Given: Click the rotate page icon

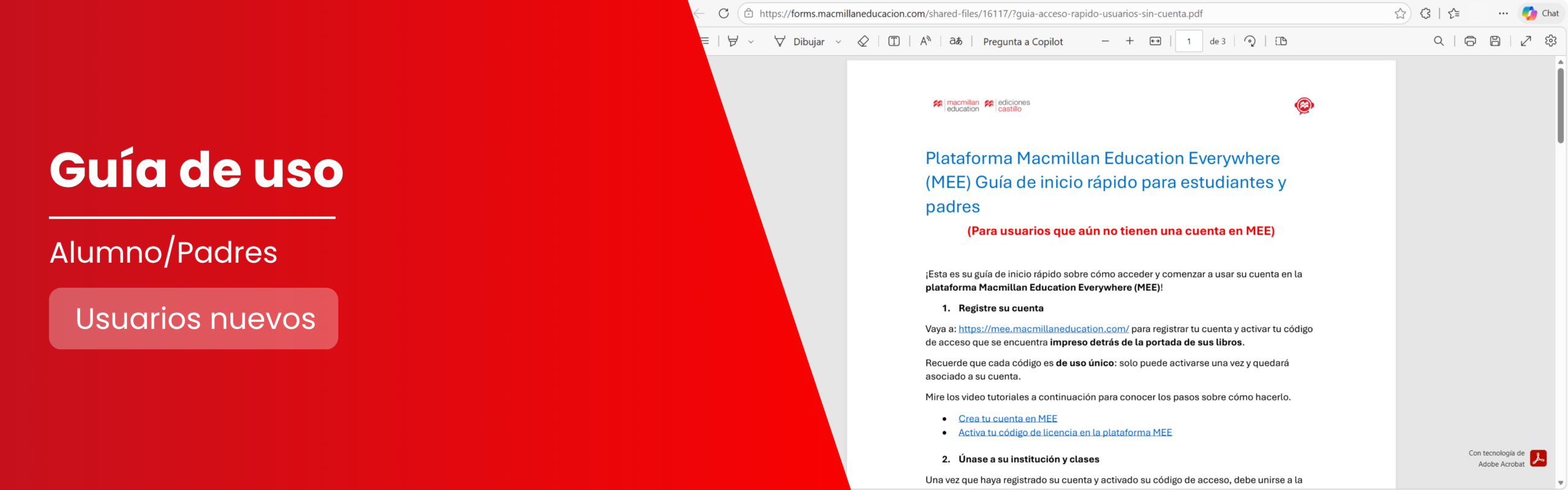Looking at the screenshot, I should tap(1250, 41).
